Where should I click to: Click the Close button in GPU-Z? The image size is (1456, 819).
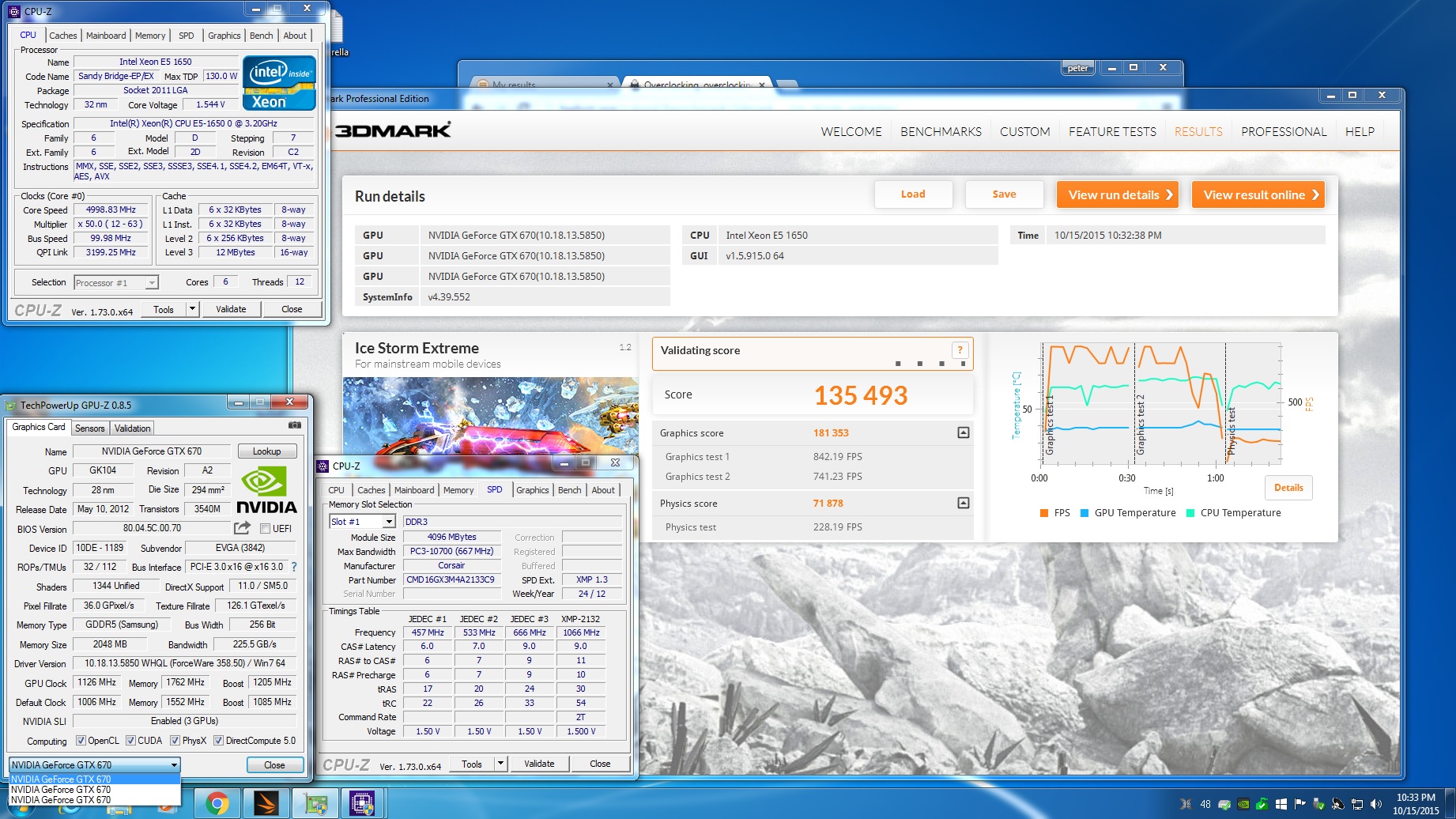click(x=274, y=765)
